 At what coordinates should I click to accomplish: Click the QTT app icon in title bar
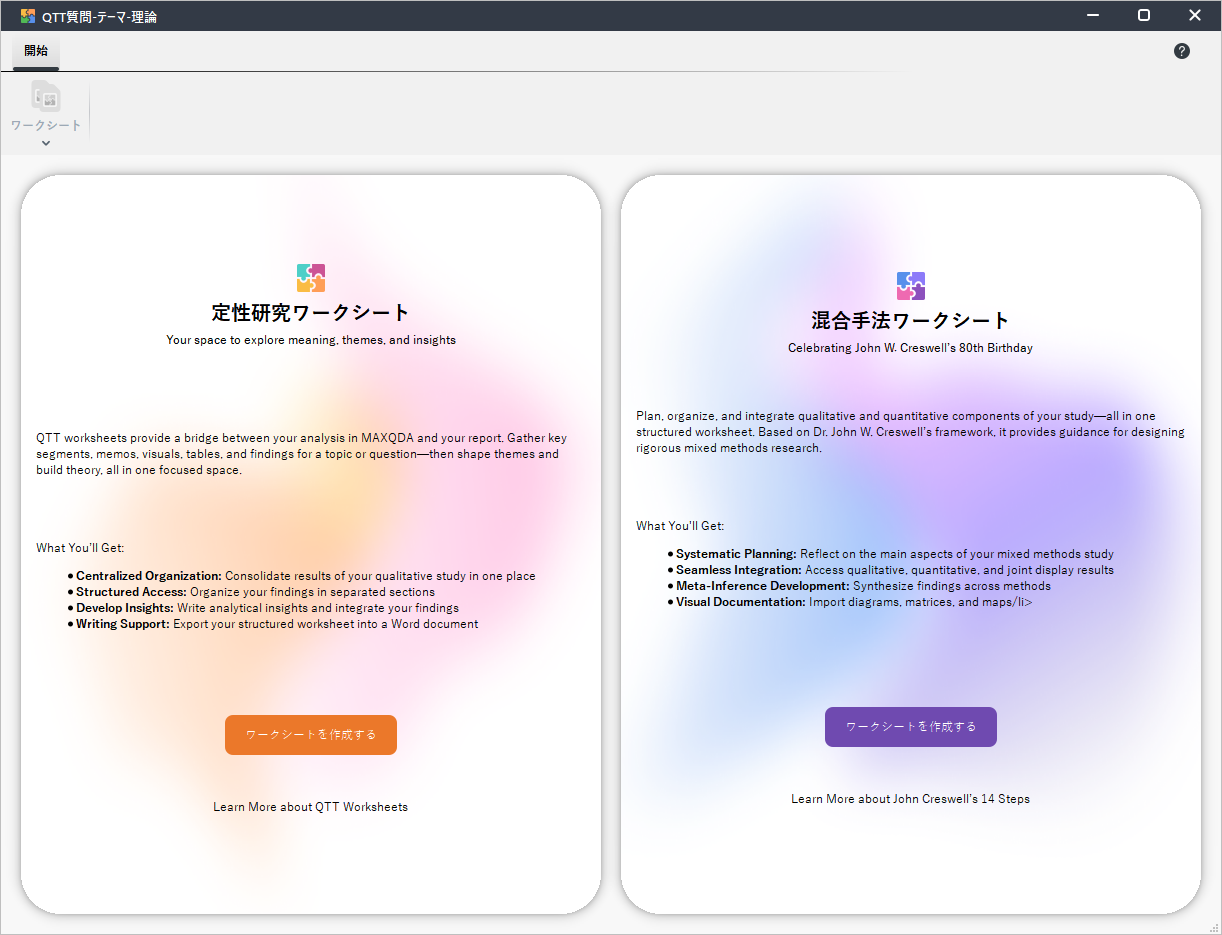click(x=28, y=16)
